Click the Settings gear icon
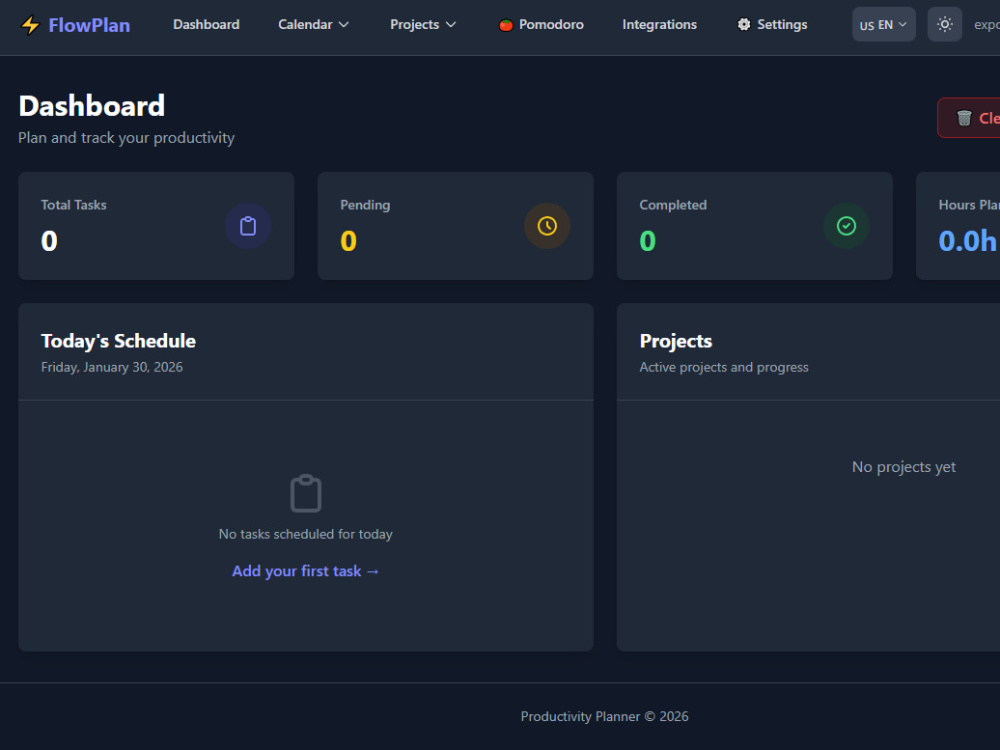1000x750 pixels. (x=744, y=24)
